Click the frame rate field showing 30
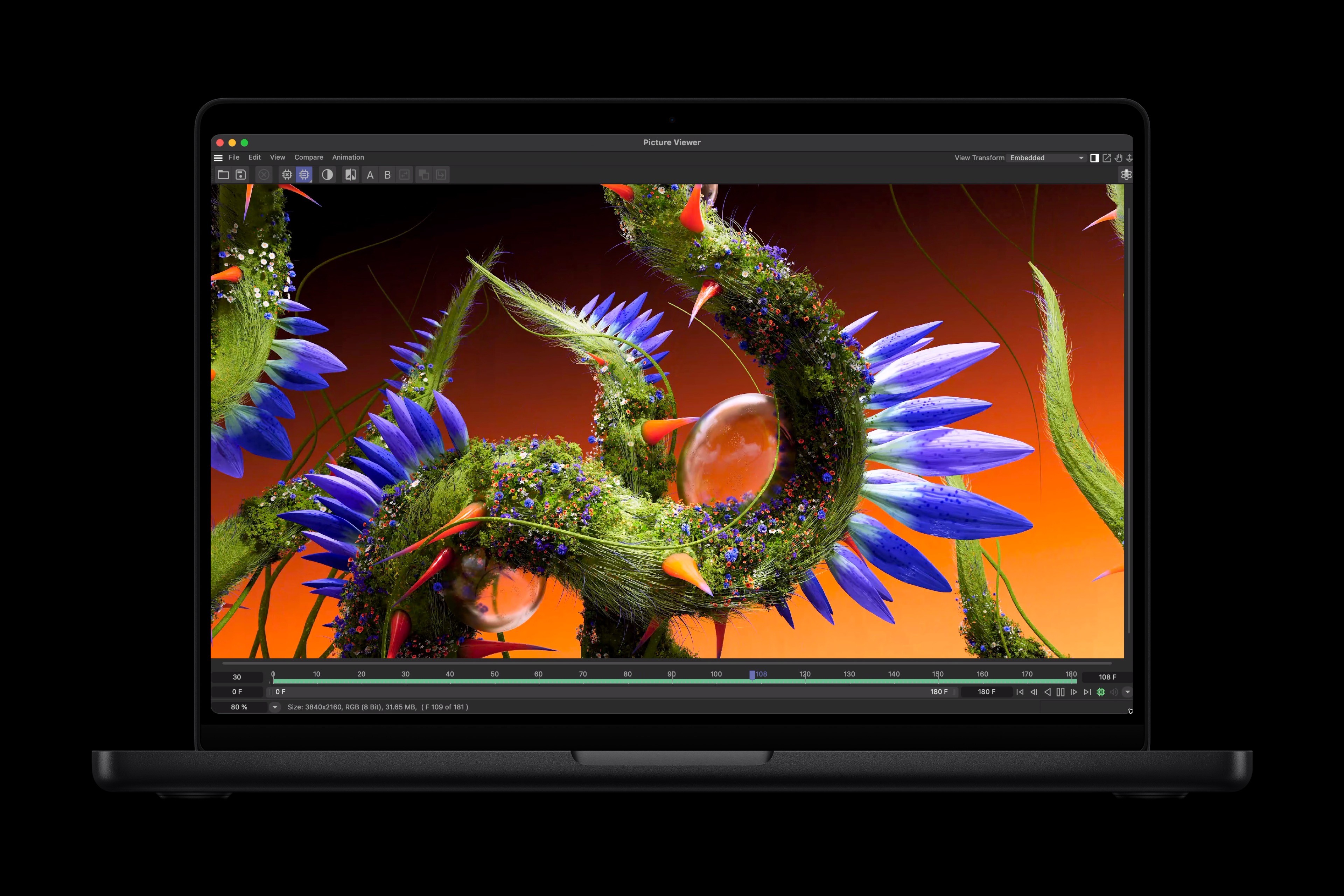1344x896 pixels. [x=237, y=677]
